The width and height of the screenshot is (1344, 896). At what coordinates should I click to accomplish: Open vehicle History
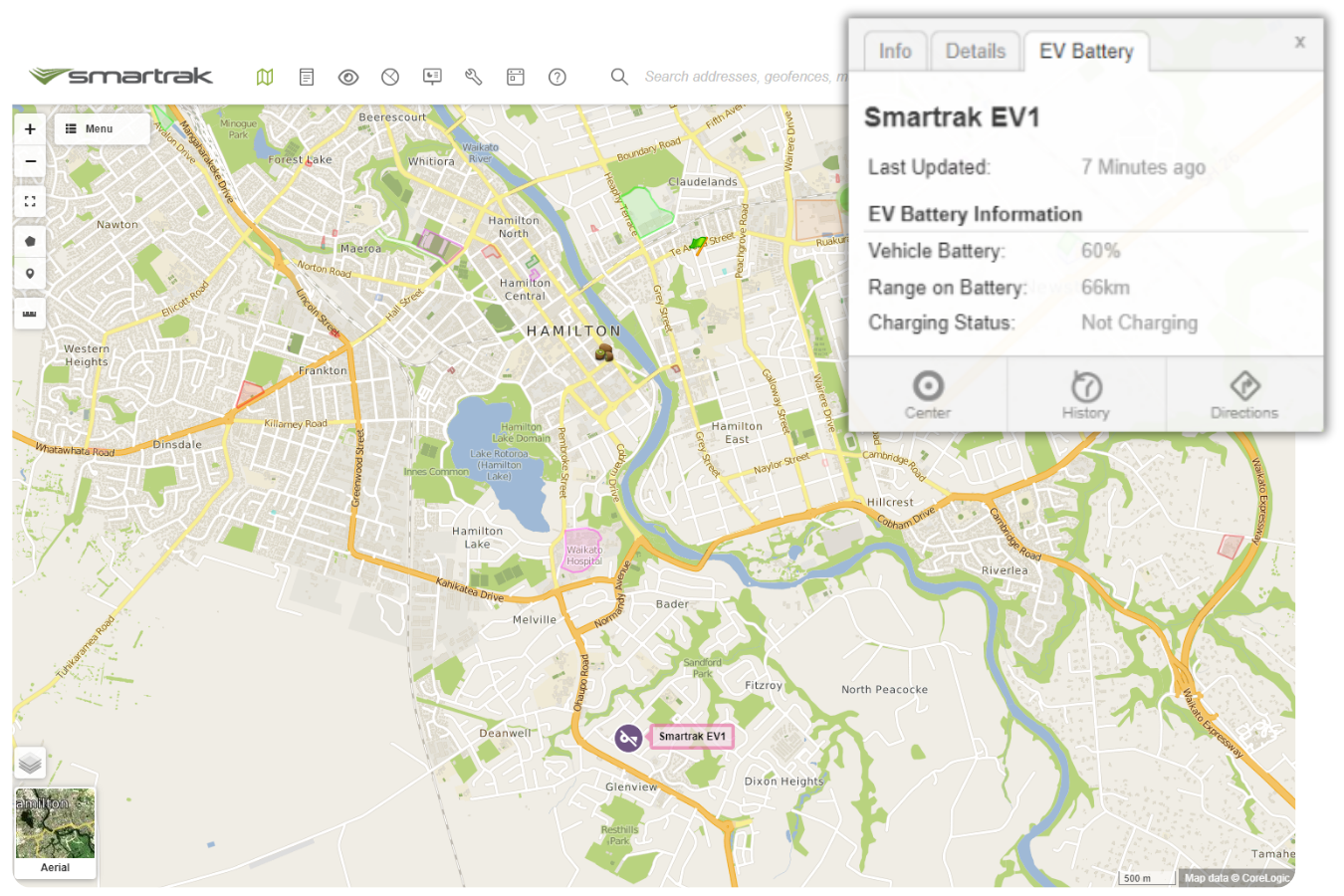[x=1086, y=395]
